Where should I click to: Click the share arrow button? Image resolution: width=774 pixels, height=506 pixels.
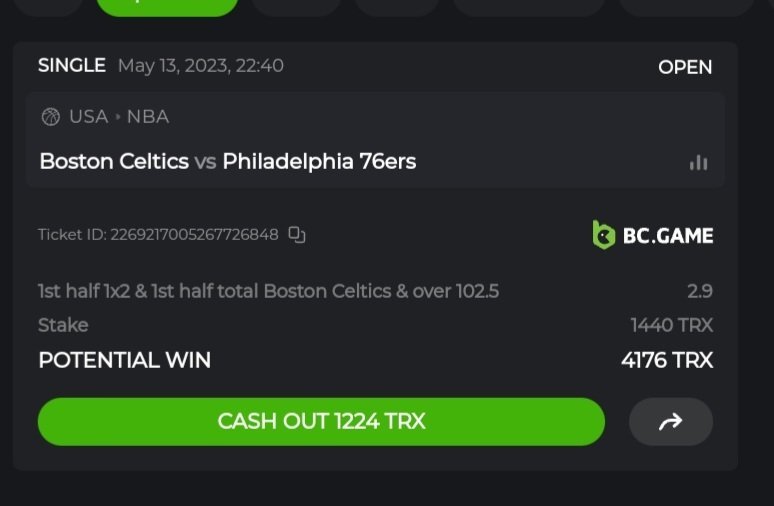click(x=670, y=422)
